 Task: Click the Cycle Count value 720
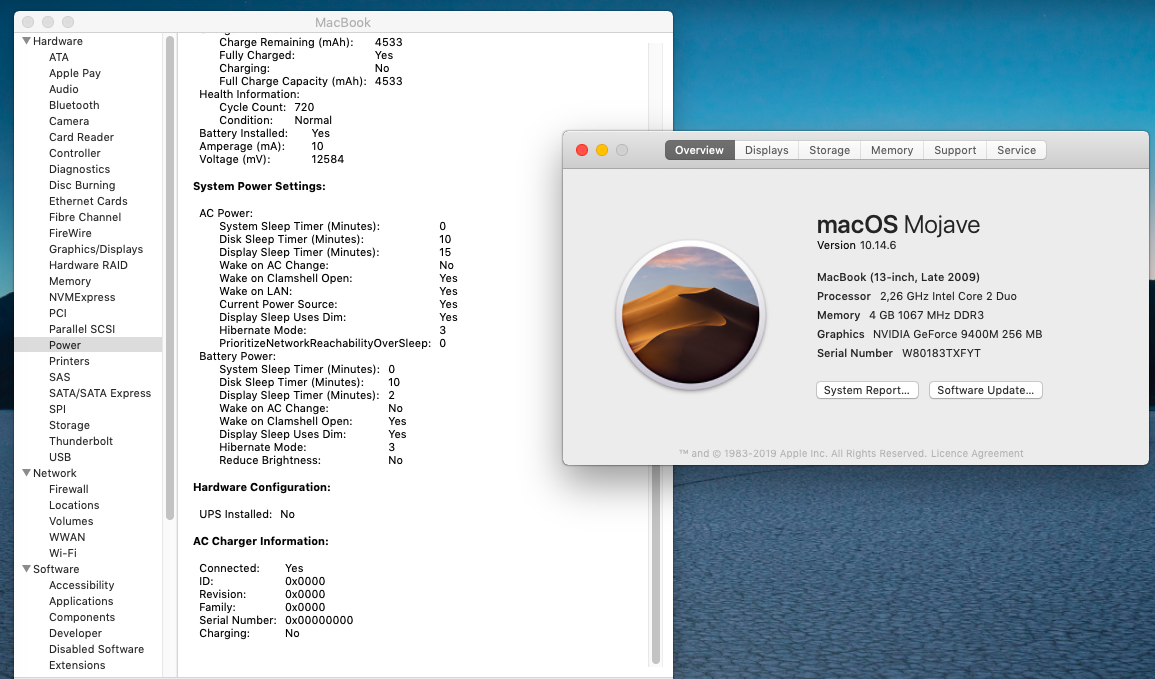(304, 107)
